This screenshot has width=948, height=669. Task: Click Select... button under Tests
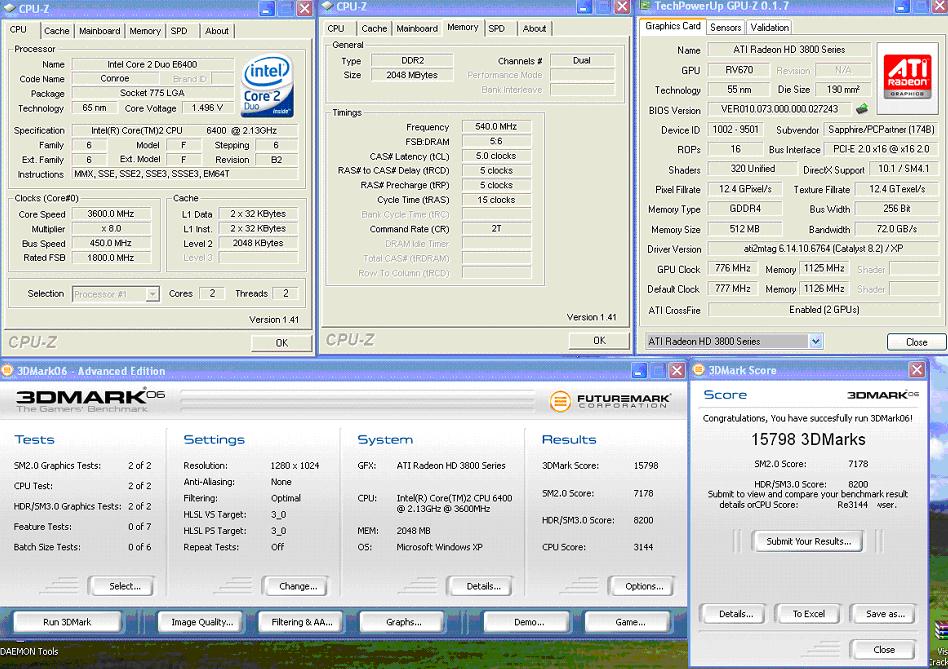(x=121, y=586)
